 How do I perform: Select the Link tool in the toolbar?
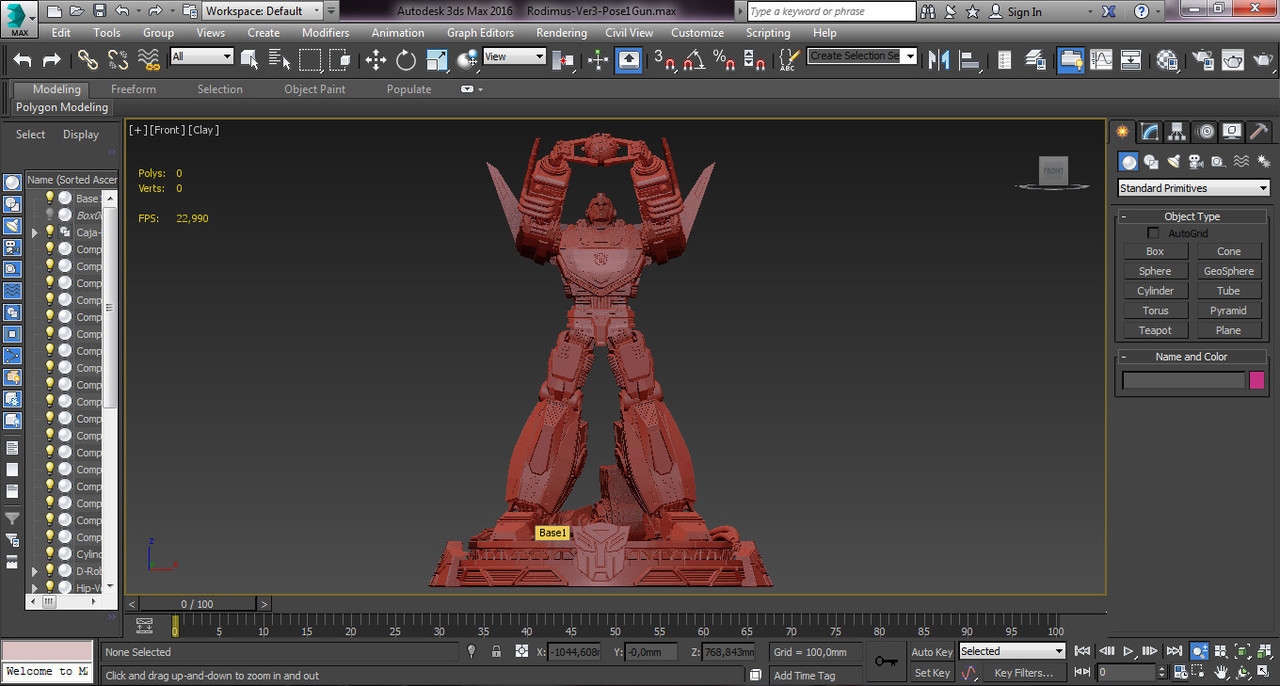(x=88, y=60)
